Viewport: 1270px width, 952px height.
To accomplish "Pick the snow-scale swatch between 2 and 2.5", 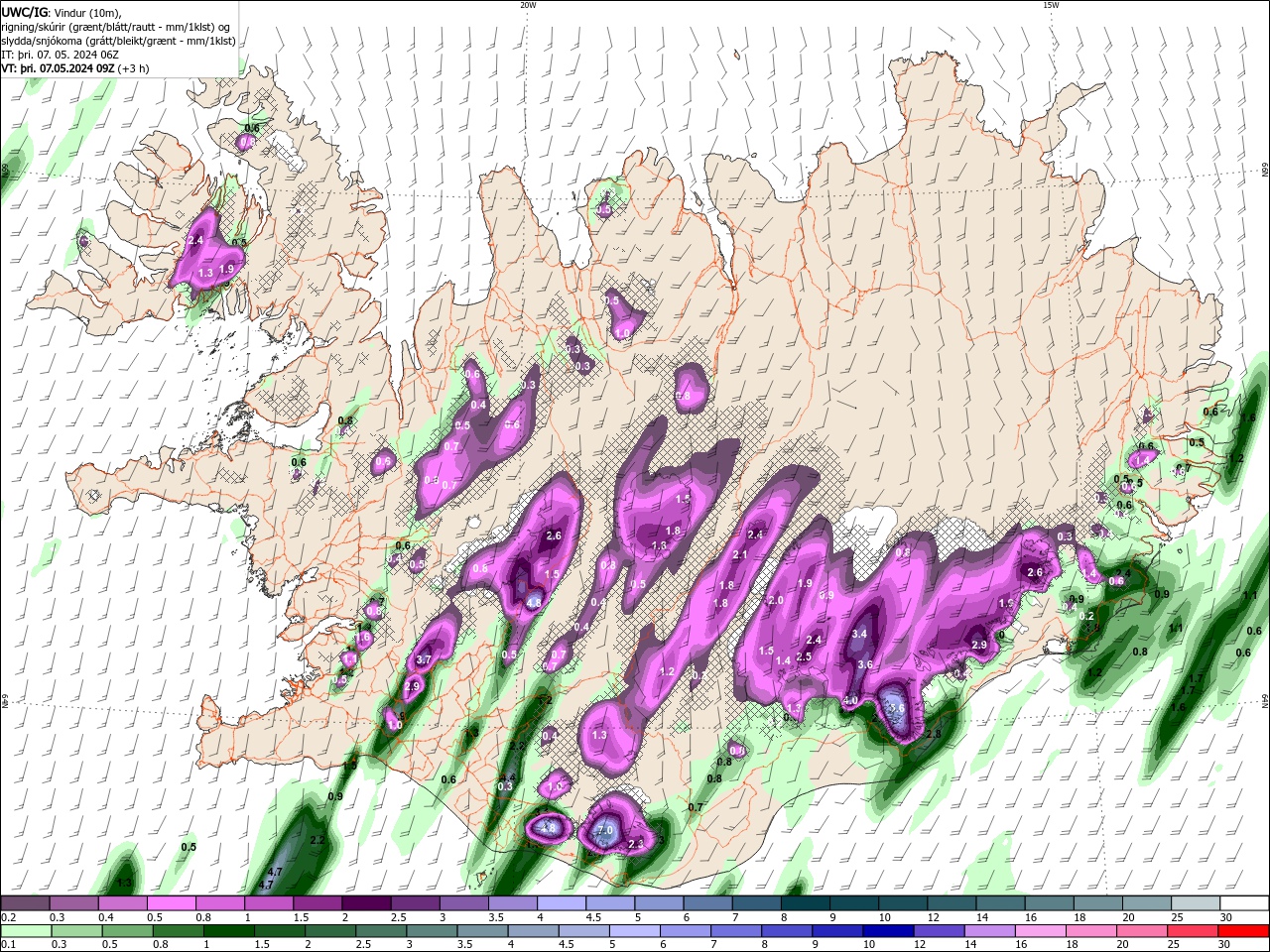I will coord(365,903).
